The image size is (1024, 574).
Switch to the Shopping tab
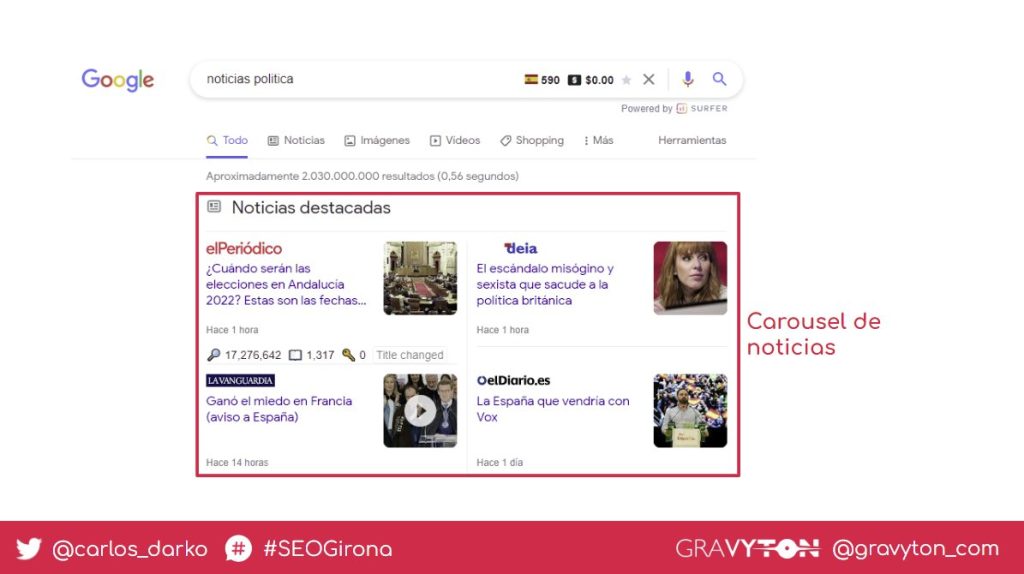532,140
